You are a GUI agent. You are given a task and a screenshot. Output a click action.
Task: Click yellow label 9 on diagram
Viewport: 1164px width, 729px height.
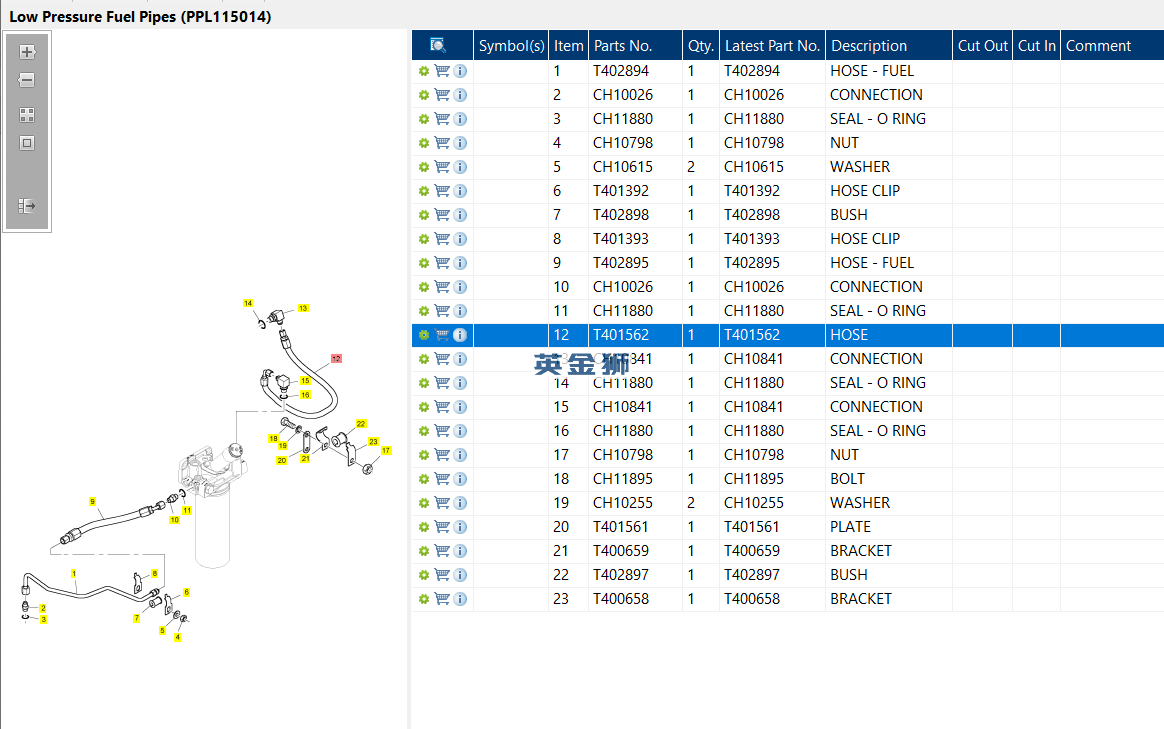coord(92,502)
